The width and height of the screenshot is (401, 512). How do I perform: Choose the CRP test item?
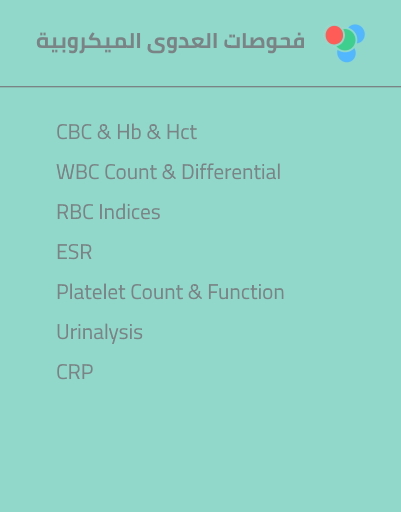pyautogui.click(x=75, y=372)
